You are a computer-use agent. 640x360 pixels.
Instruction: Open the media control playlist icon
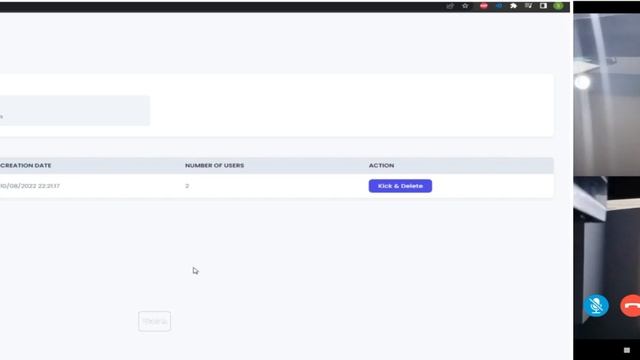click(x=528, y=6)
